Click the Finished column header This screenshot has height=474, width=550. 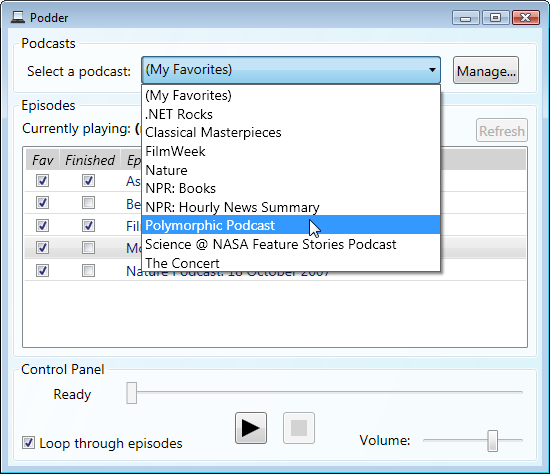coord(90,160)
